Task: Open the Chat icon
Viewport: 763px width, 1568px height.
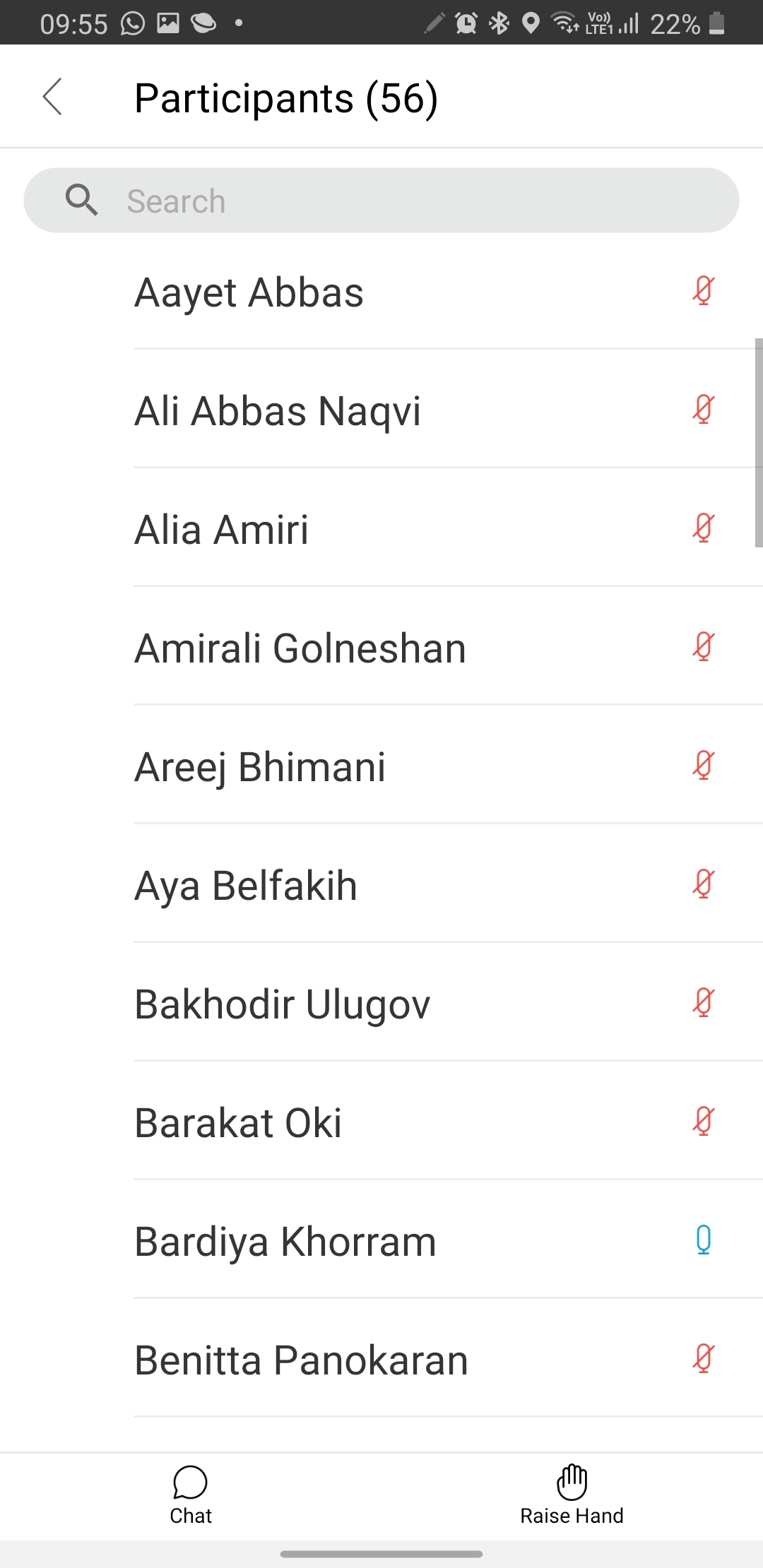Action: 190,1482
